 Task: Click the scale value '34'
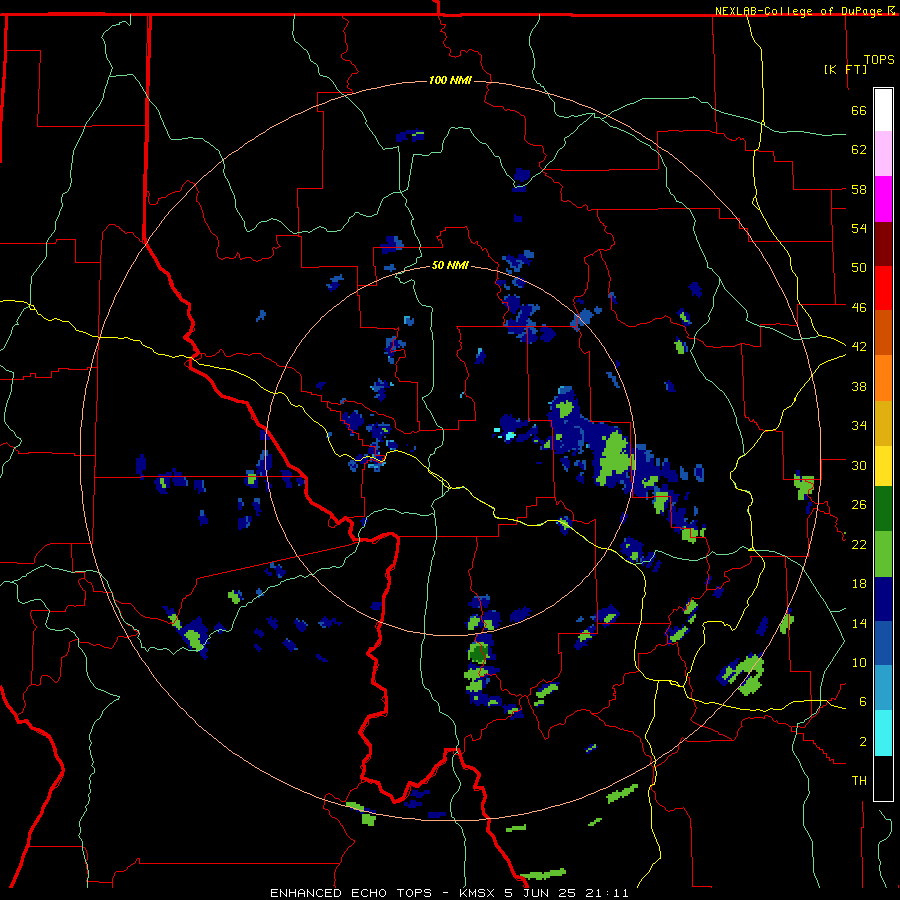(859, 425)
